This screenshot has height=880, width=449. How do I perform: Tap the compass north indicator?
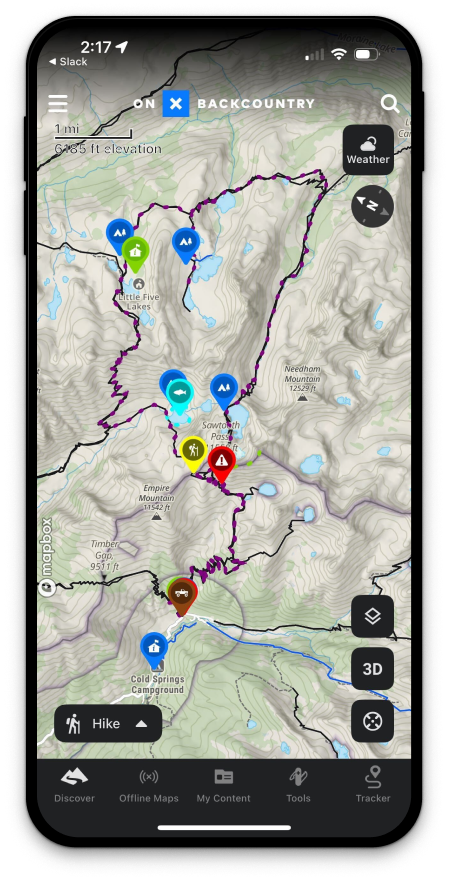tap(372, 206)
